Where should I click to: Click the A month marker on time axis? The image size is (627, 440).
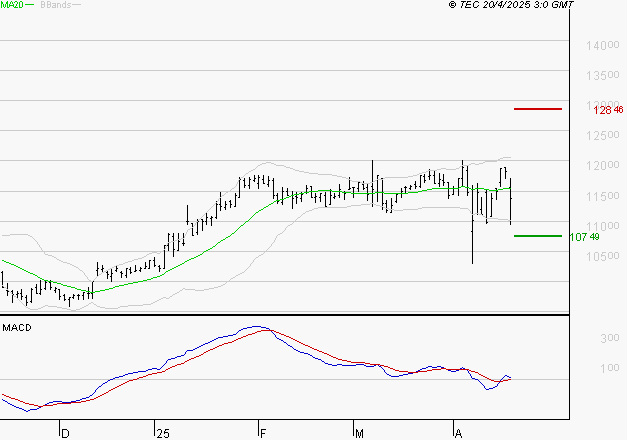457,433
